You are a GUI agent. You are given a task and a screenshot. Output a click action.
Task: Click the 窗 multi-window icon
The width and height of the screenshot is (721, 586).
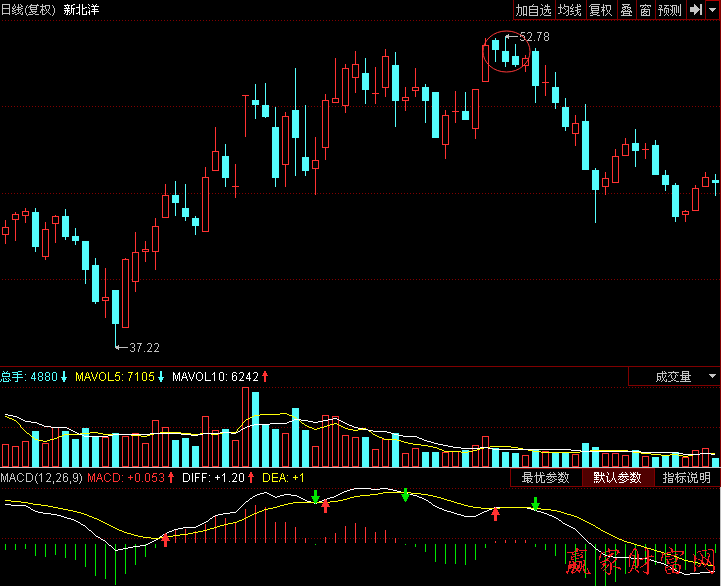click(645, 10)
